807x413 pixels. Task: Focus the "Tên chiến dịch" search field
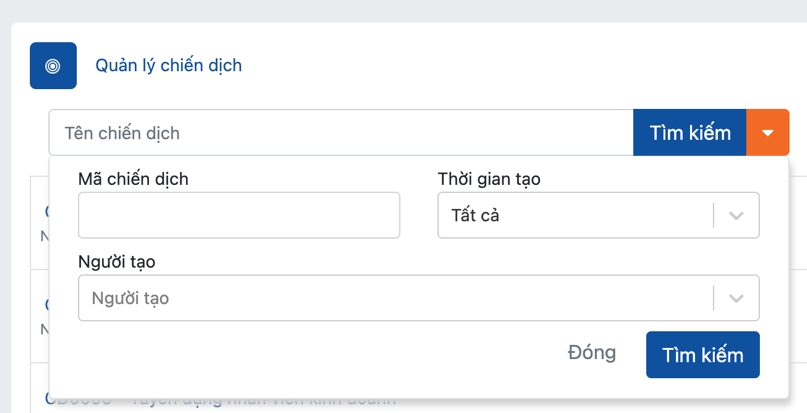pos(340,133)
